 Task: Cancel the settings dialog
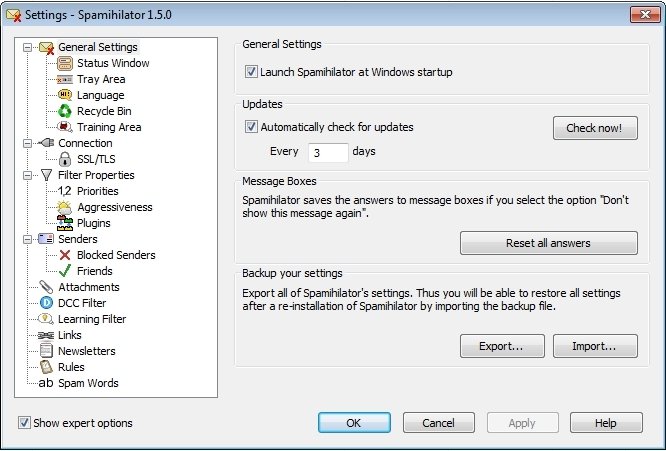click(439, 423)
